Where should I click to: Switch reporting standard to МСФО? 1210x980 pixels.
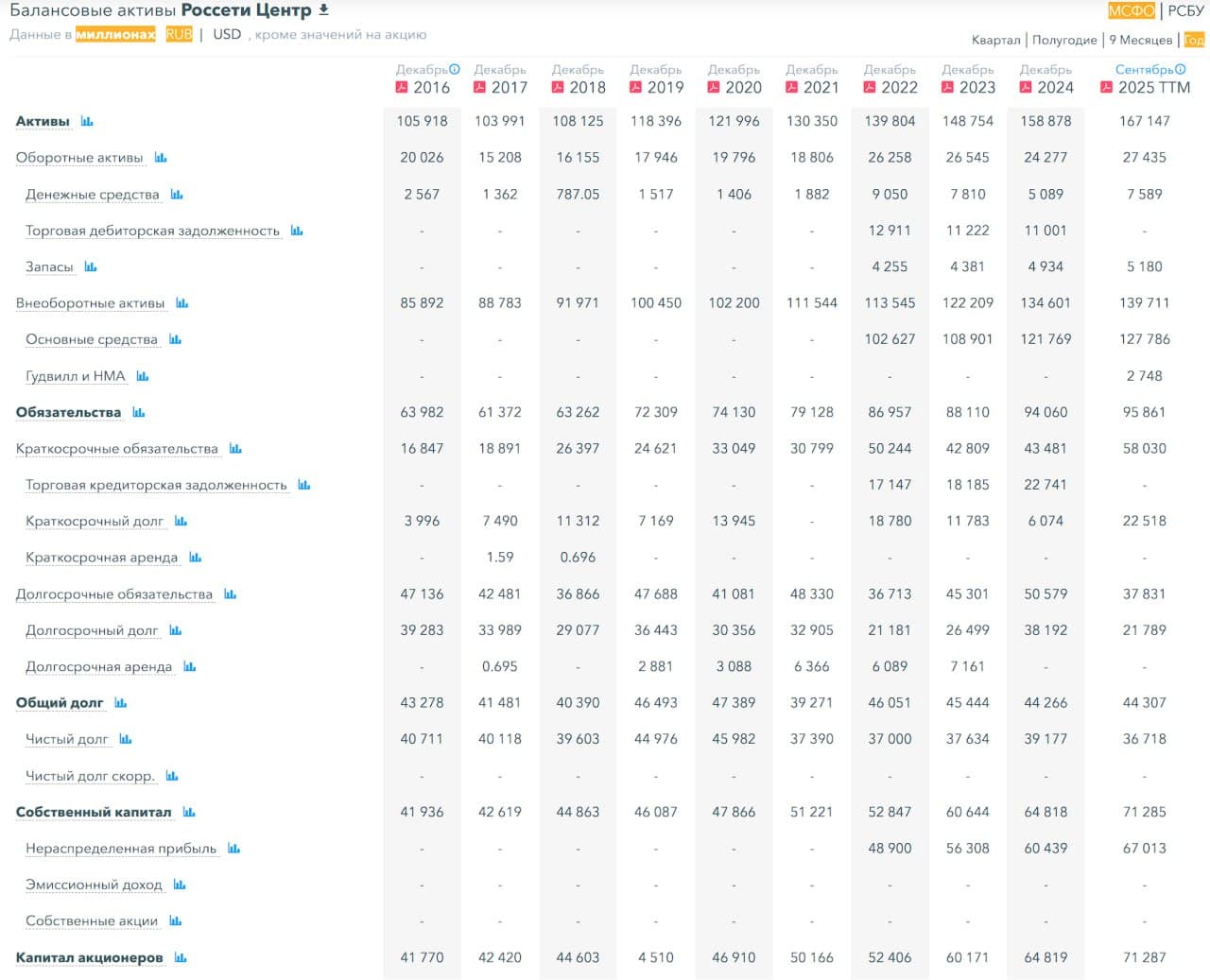pyautogui.click(x=1131, y=10)
